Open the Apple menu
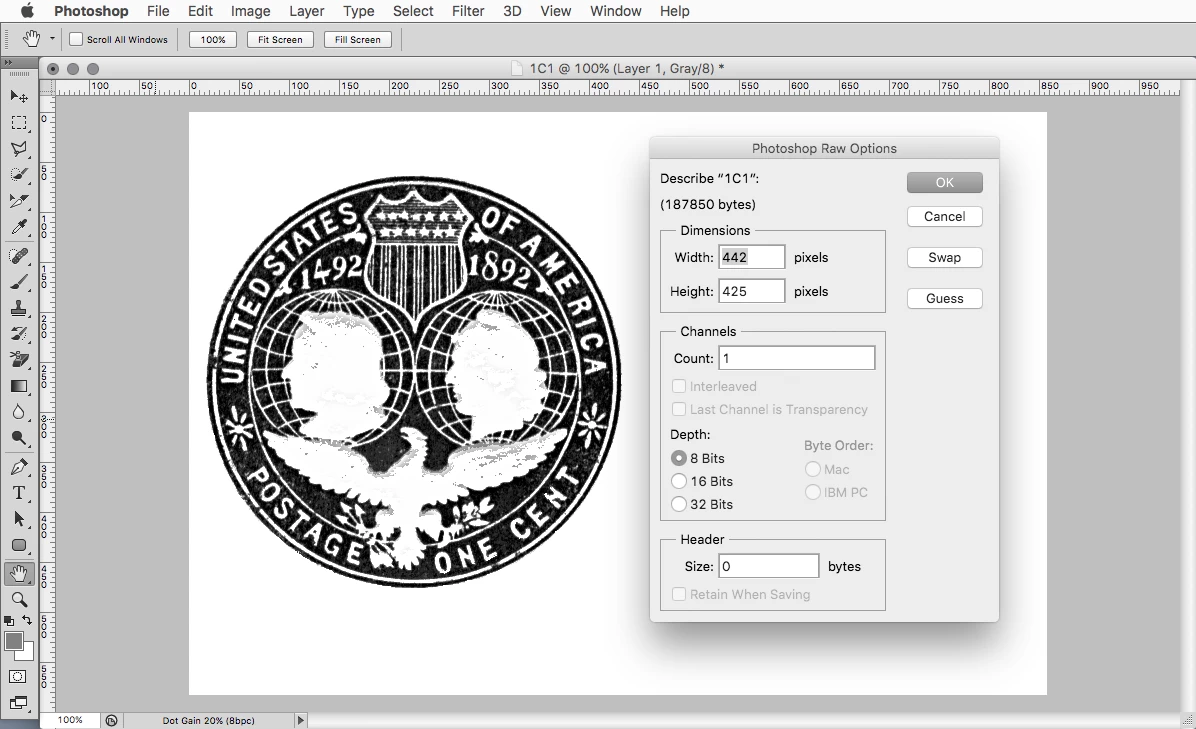 (27, 11)
